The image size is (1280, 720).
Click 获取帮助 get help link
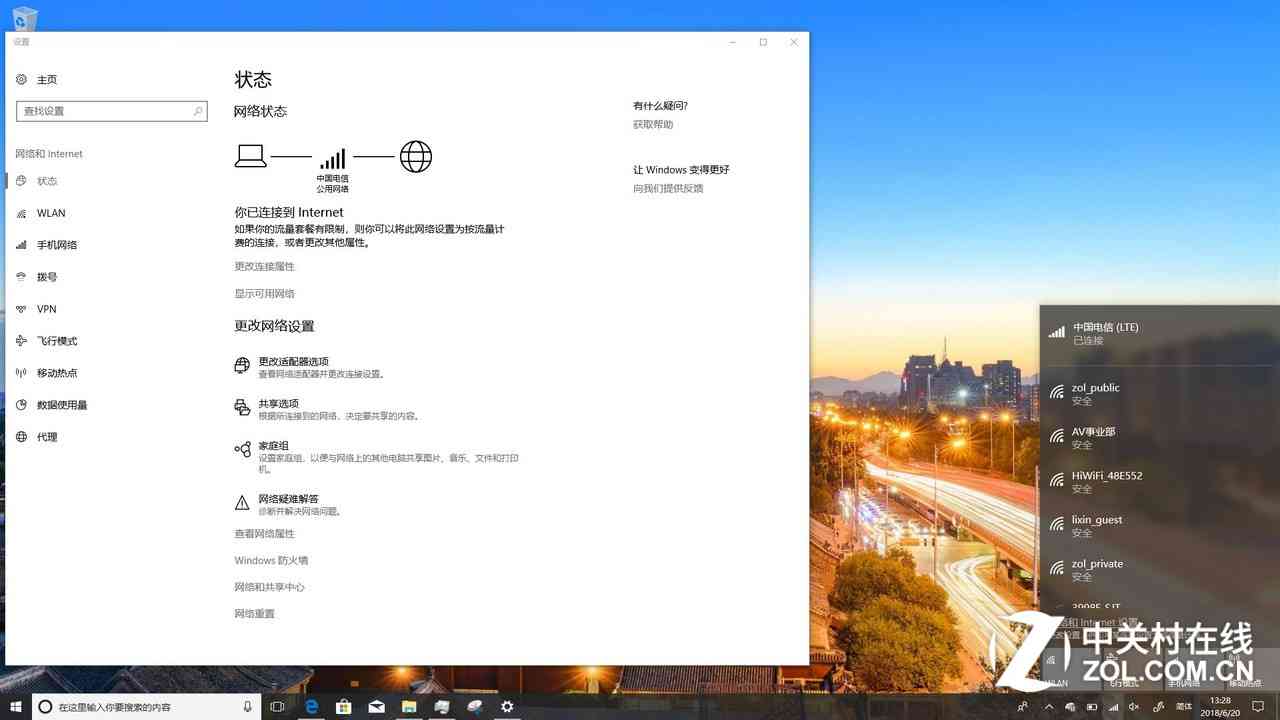[x=653, y=125]
